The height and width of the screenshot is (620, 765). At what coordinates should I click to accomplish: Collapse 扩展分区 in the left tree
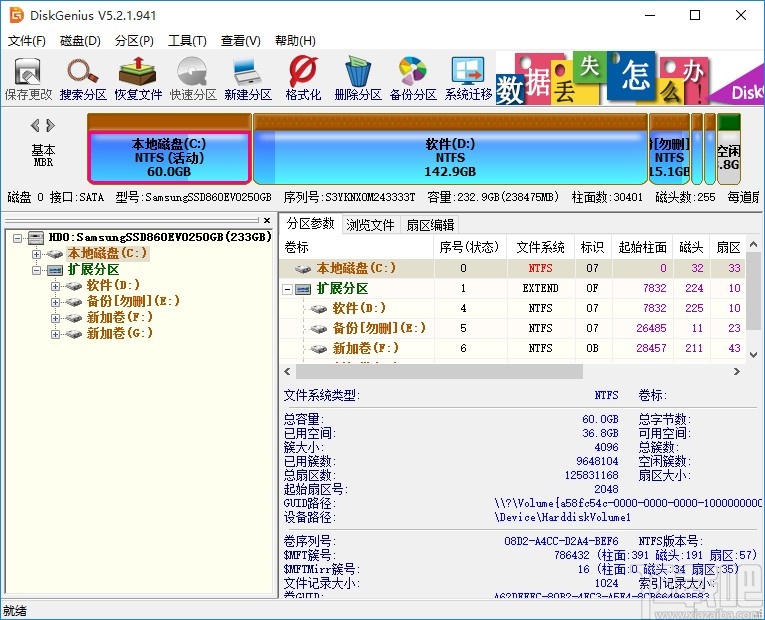(x=38, y=270)
